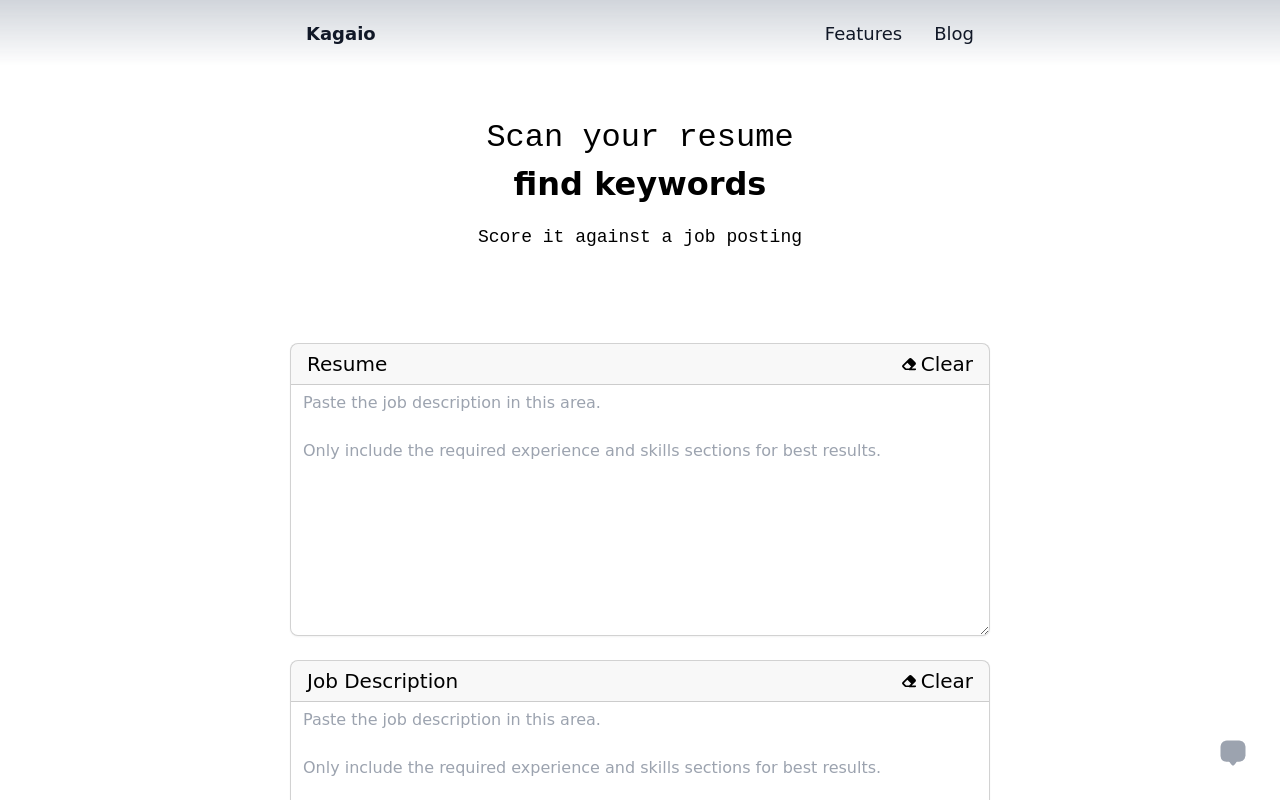The height and width of the screenshot is (800, 1280).
Task: Click the "Paste the job description" placeholder in the Job Description box
Action: click(x=452, y=719)
